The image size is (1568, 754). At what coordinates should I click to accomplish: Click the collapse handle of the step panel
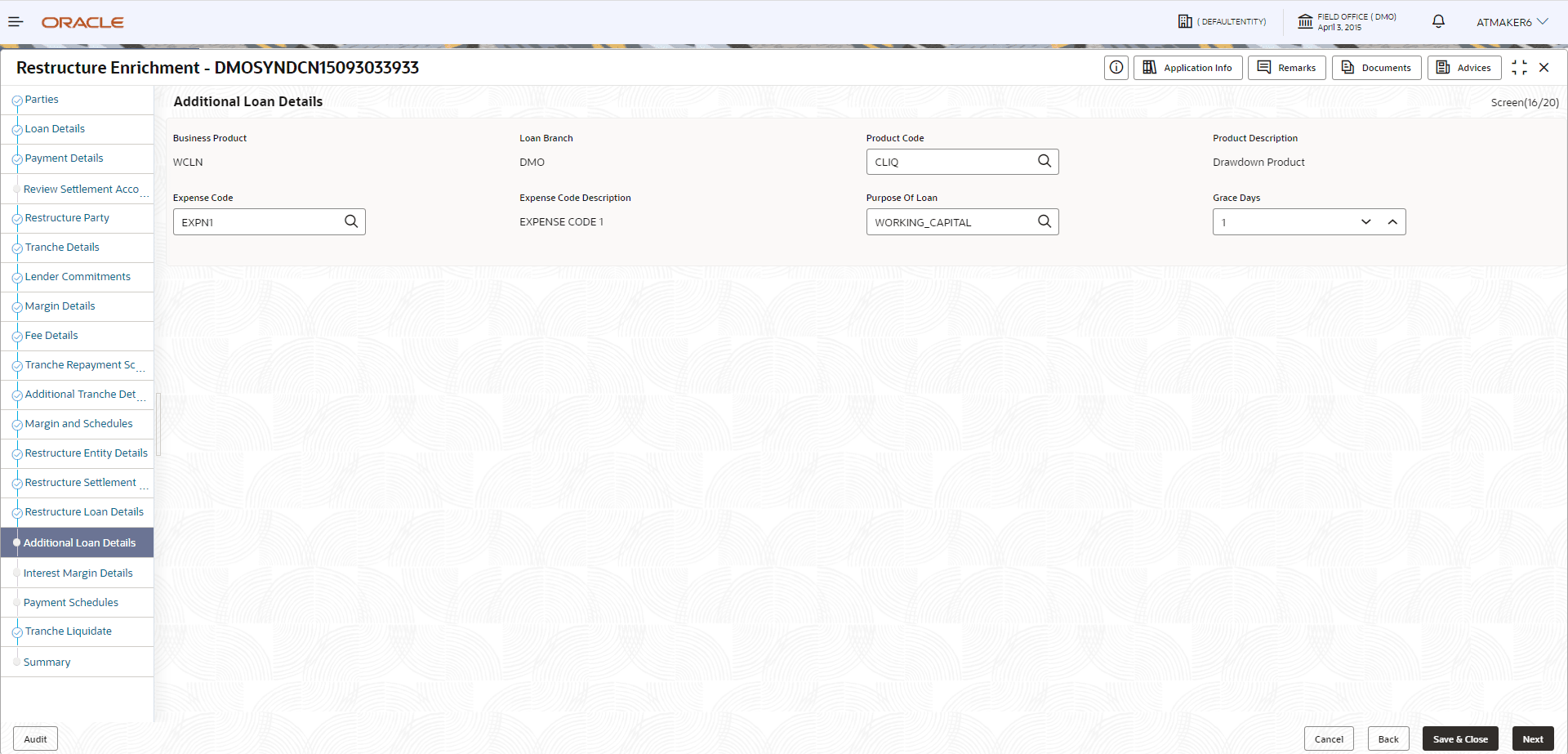pyautogui.click(x=158, y=424)
